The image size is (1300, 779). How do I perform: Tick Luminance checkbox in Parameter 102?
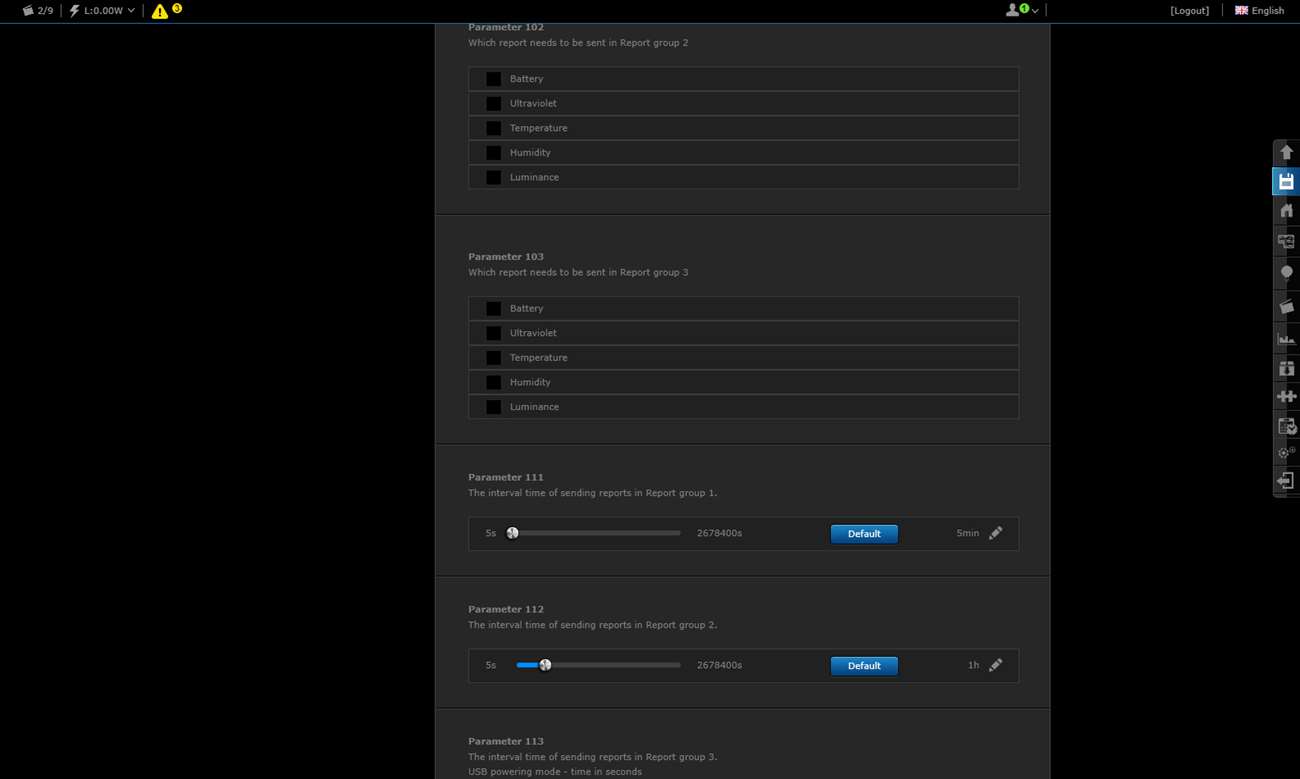(494, 178)
